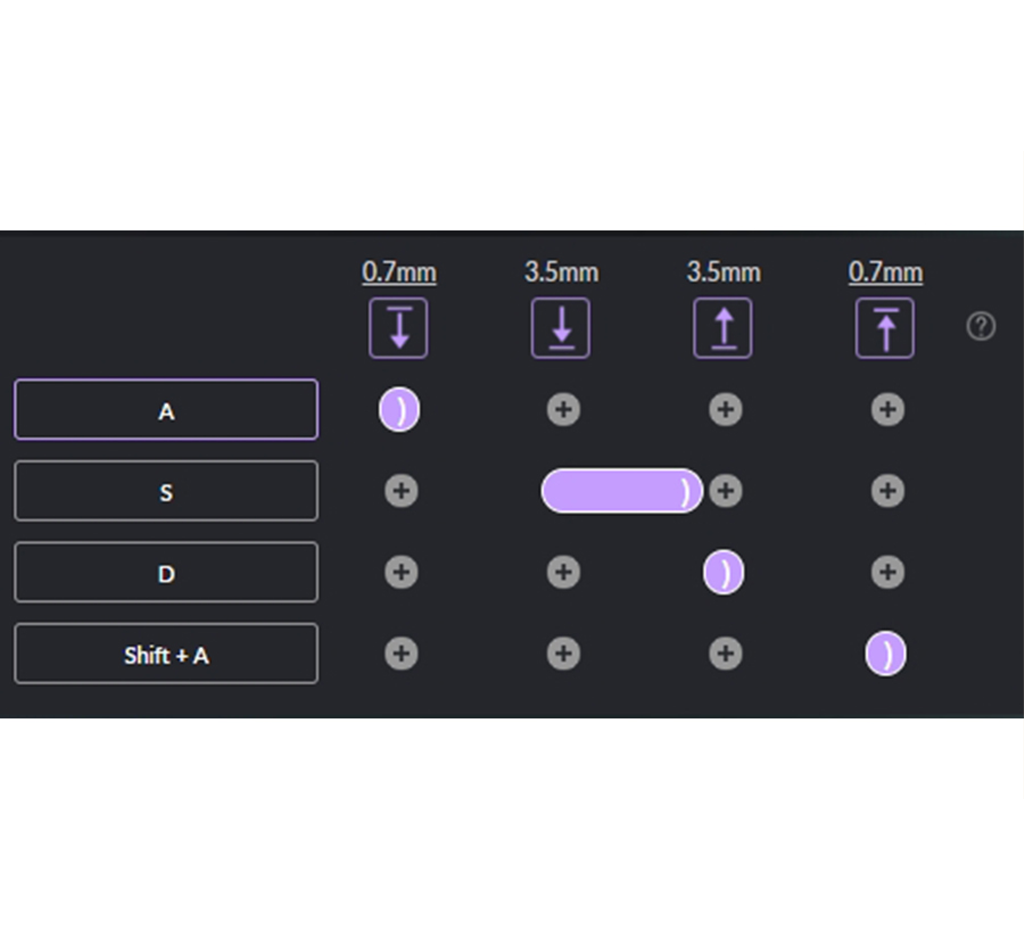Open the help question mark icon
1024x950 pixels.
(981, 327)
